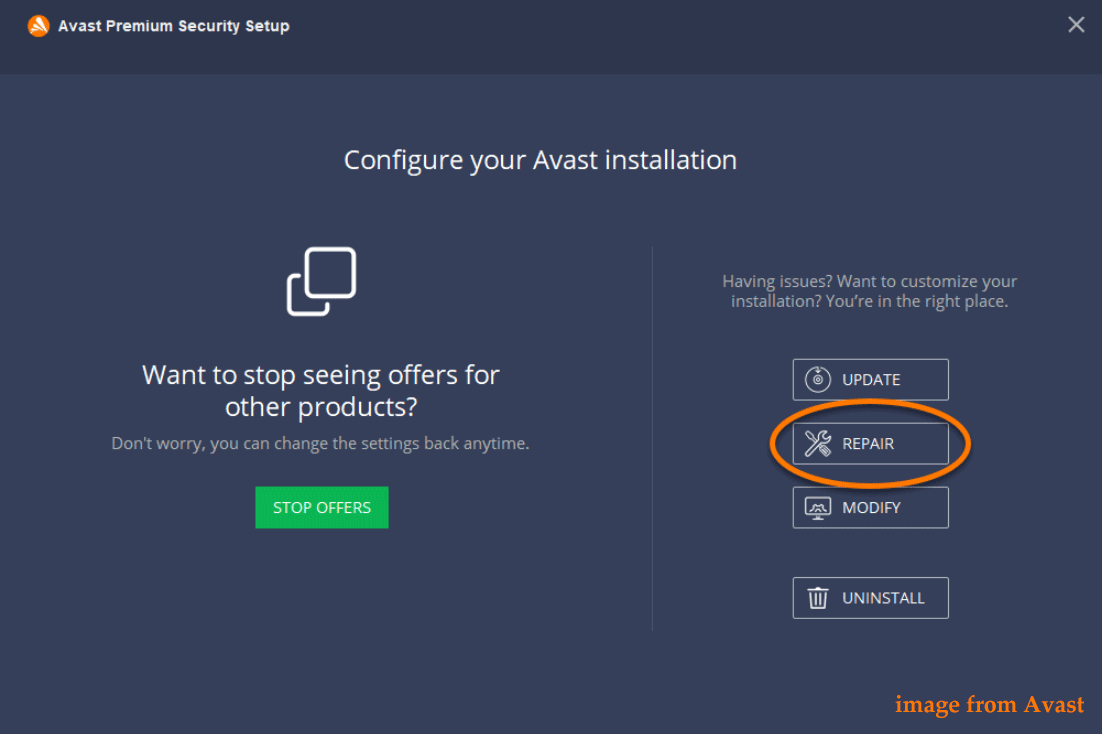The height and width of the screenshot is (734, 1102).
Task: Open MODIFY via its text label
Action: point(871,508)
